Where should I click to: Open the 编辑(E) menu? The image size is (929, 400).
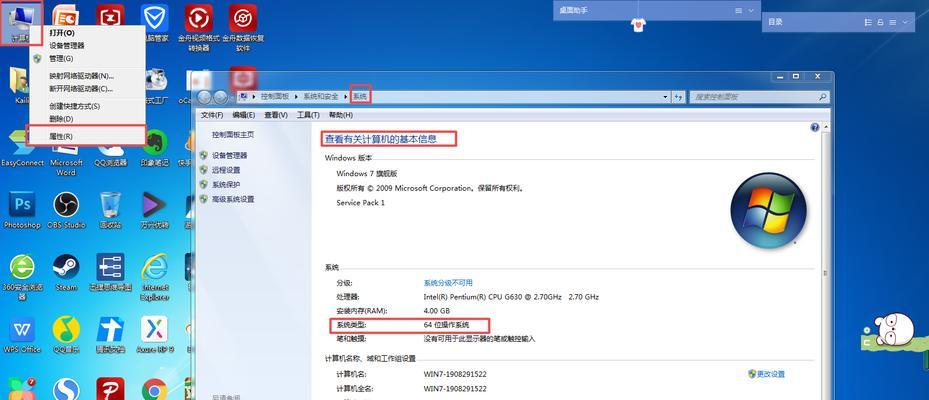coord(244,115)
